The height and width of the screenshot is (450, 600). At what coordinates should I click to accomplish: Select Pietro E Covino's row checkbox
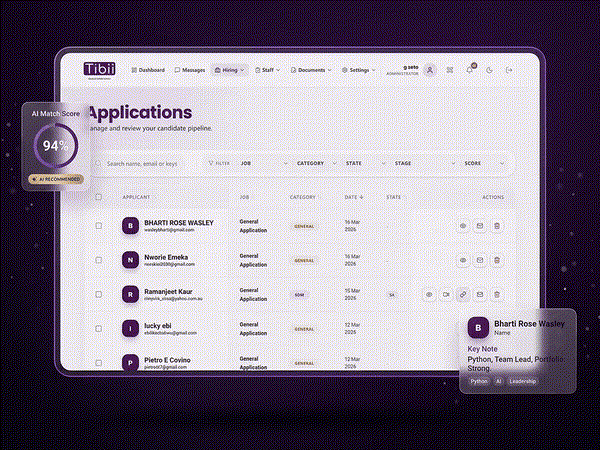(x=99, y=363)
